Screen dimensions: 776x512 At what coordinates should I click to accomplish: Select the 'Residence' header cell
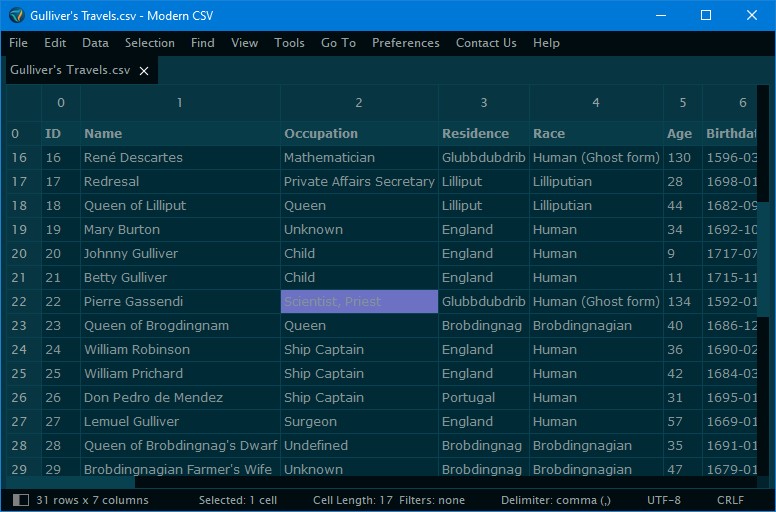[x=484, y=134]
